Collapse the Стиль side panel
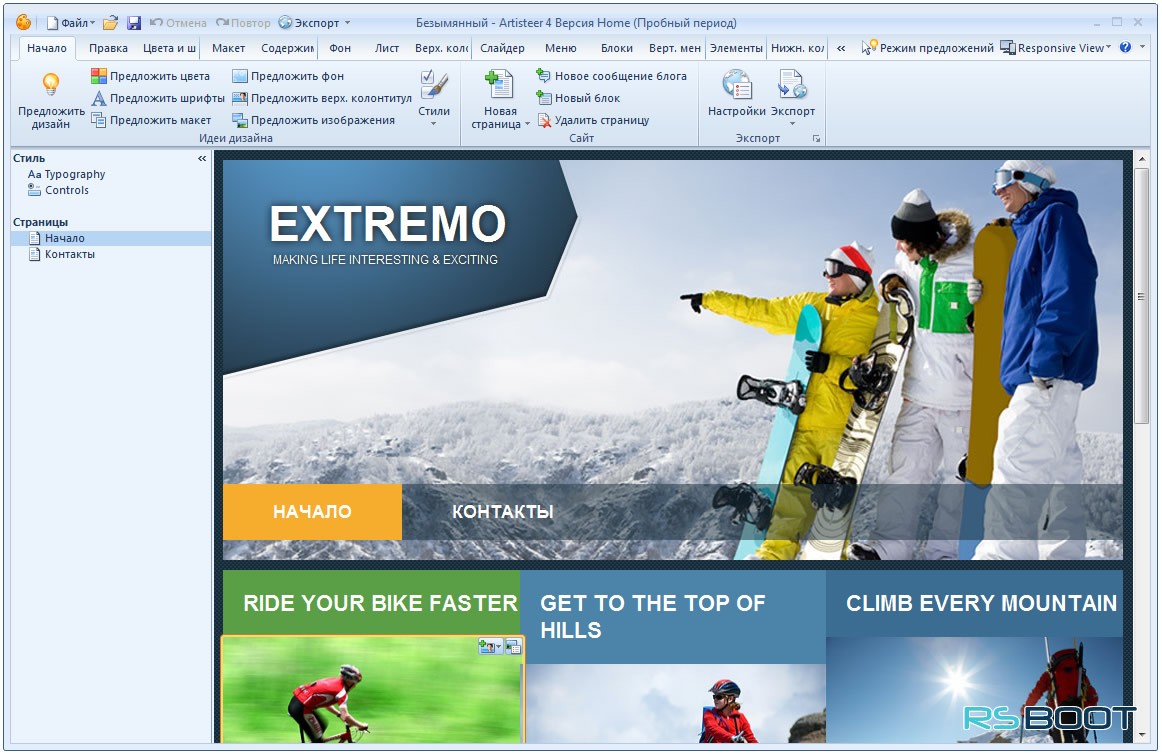 [202, 159]
